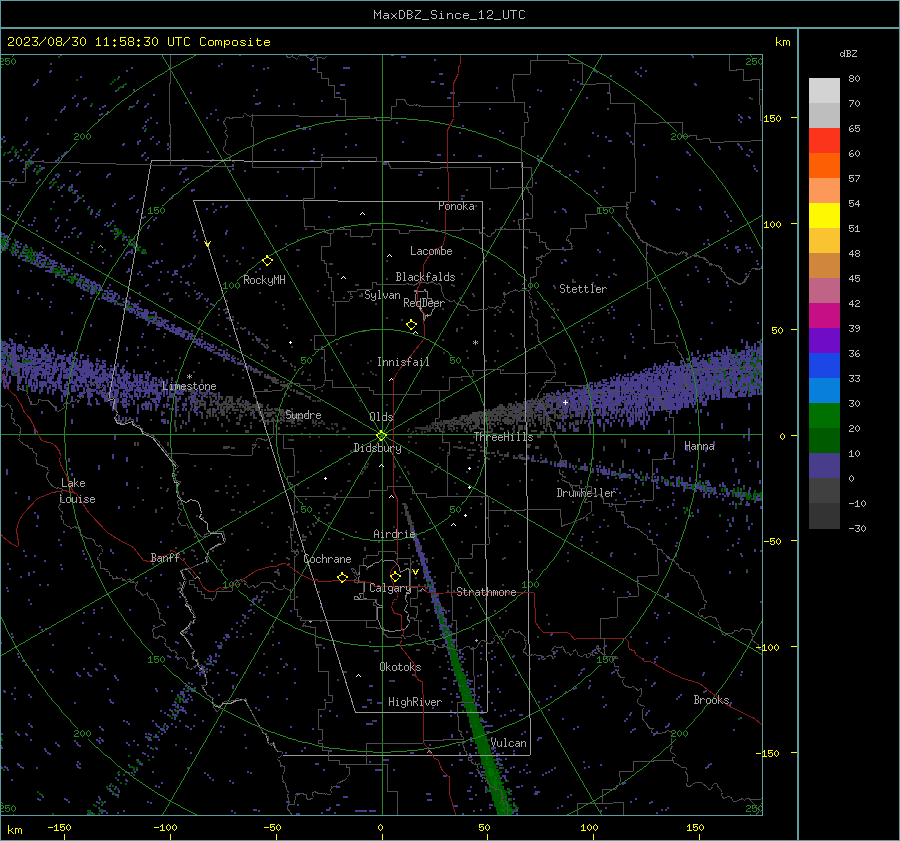Click the Okotoks city label
900x841 pixels.
[400, 667]
